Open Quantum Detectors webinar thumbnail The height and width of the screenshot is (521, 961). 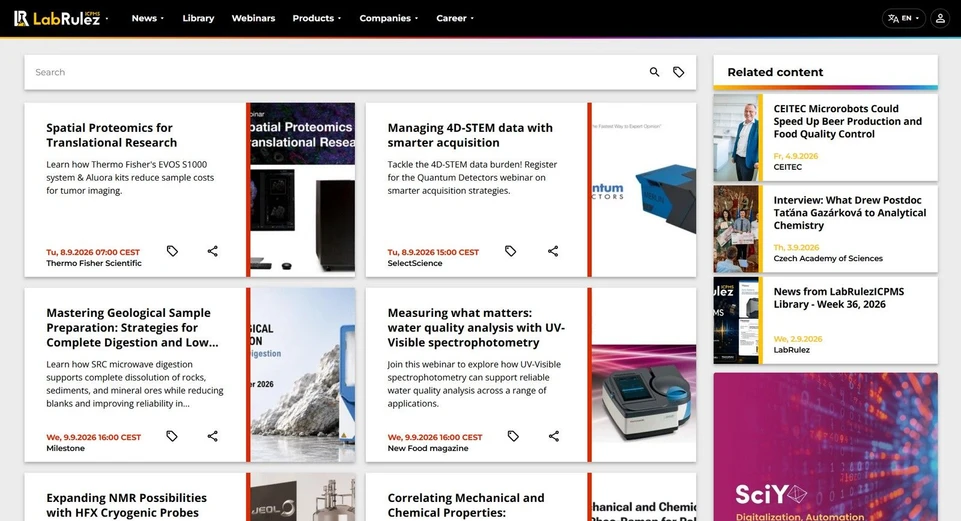coord(644,189)
